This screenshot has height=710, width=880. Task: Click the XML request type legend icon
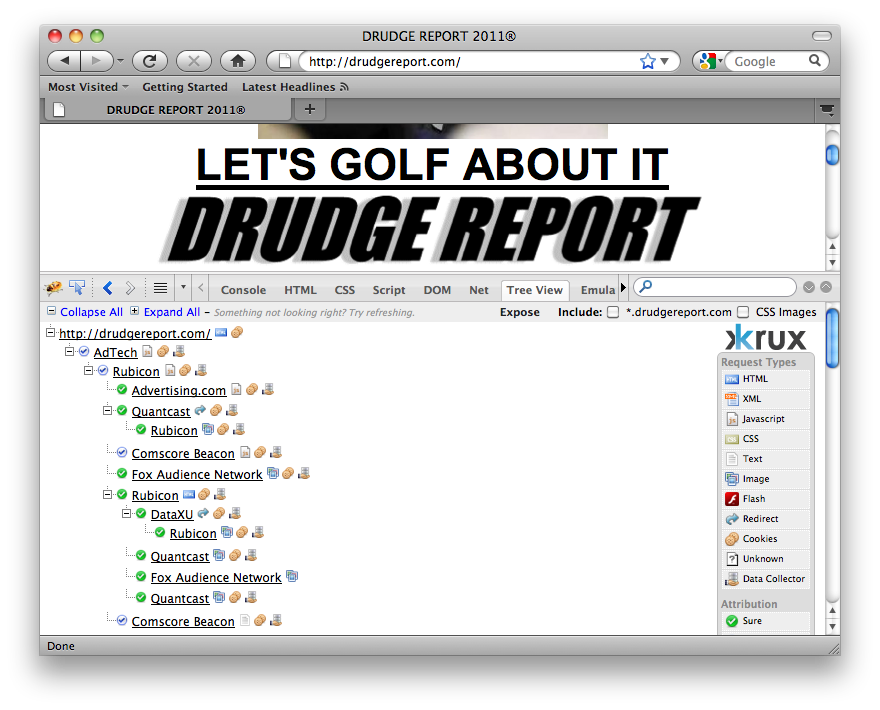[732, 399]
